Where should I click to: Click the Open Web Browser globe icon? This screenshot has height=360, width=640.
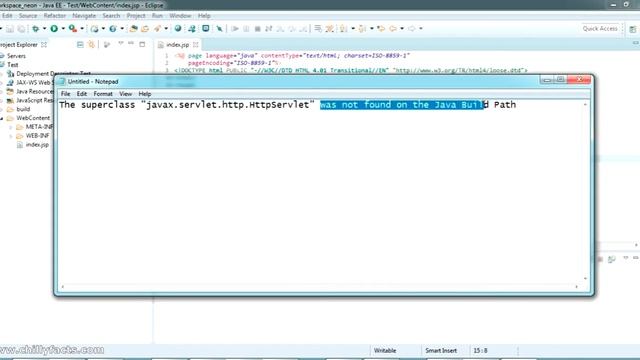pos(178,29)
